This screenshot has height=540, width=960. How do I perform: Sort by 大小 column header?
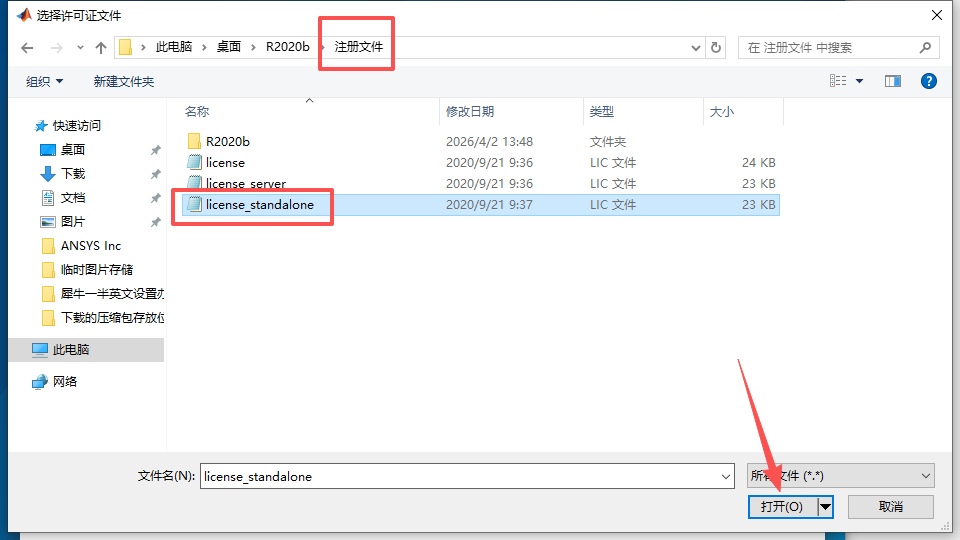(x=721, y=111)
